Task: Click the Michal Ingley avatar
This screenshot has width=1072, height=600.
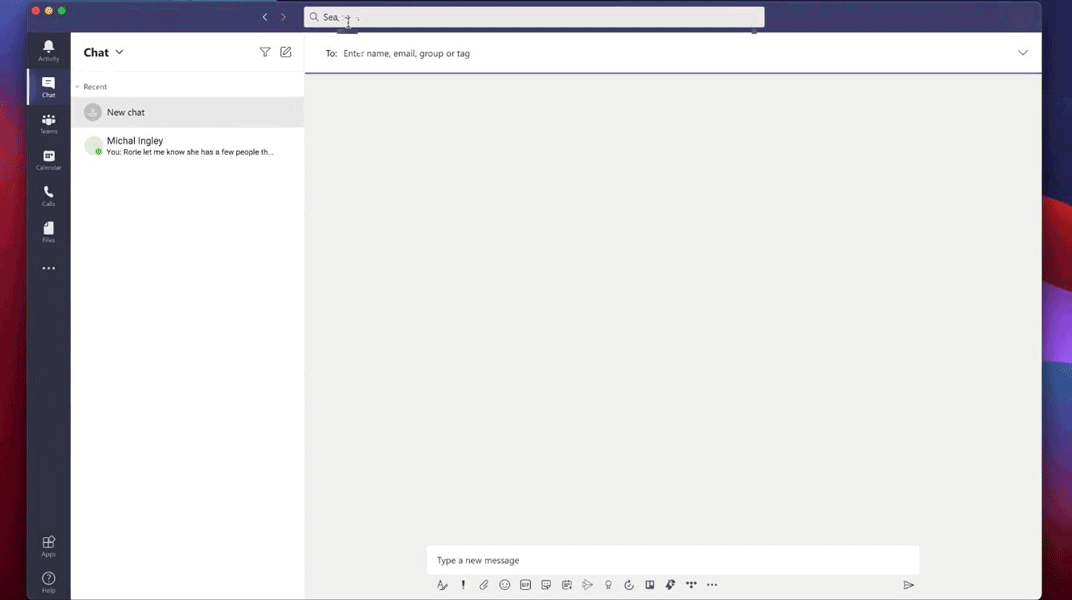Action: click(93, 146)
